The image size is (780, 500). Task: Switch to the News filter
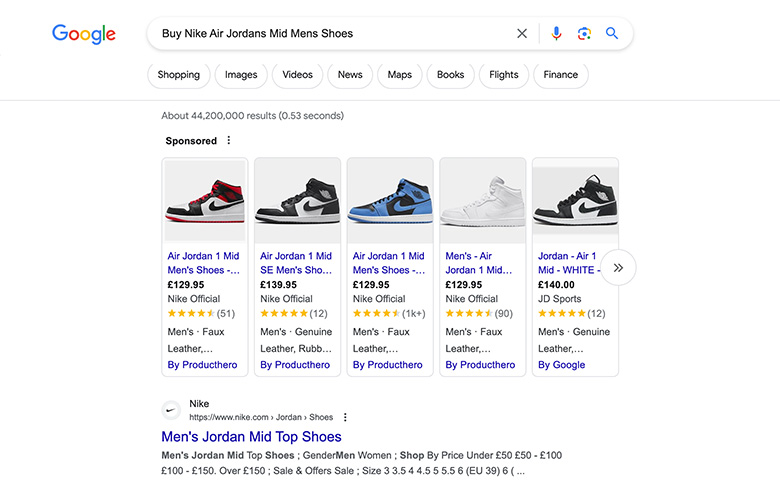click(350, 75)
